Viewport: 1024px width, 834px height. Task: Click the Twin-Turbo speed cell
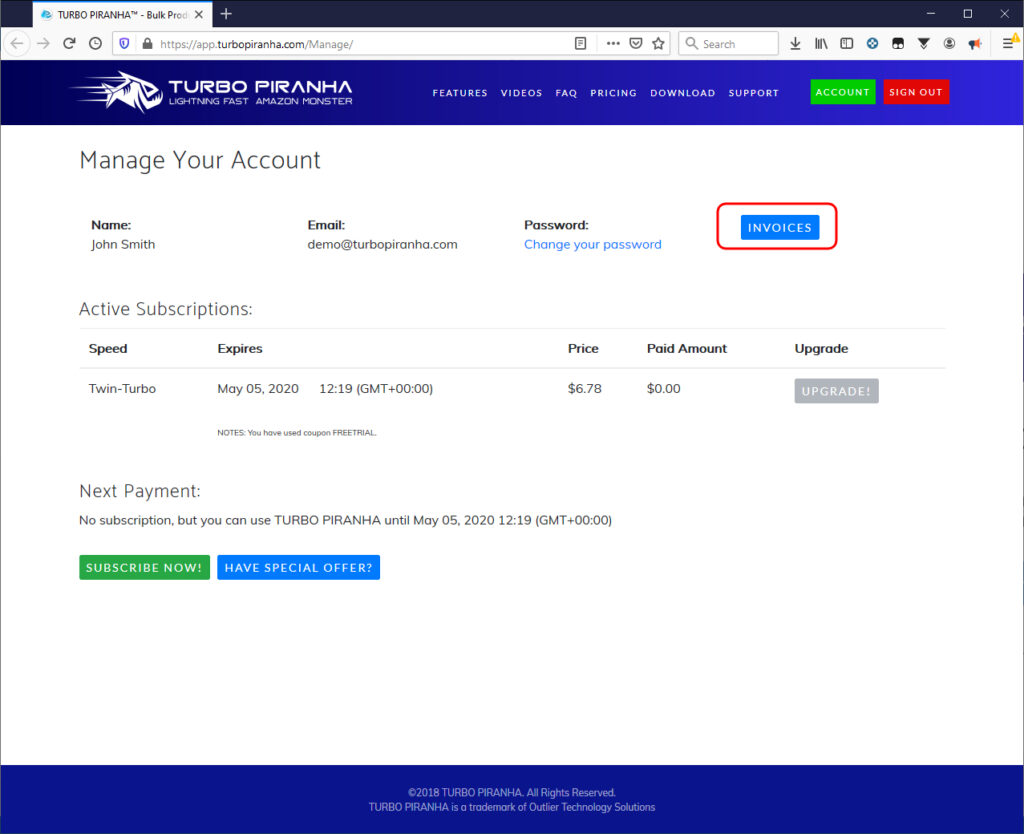pos(122,389)
